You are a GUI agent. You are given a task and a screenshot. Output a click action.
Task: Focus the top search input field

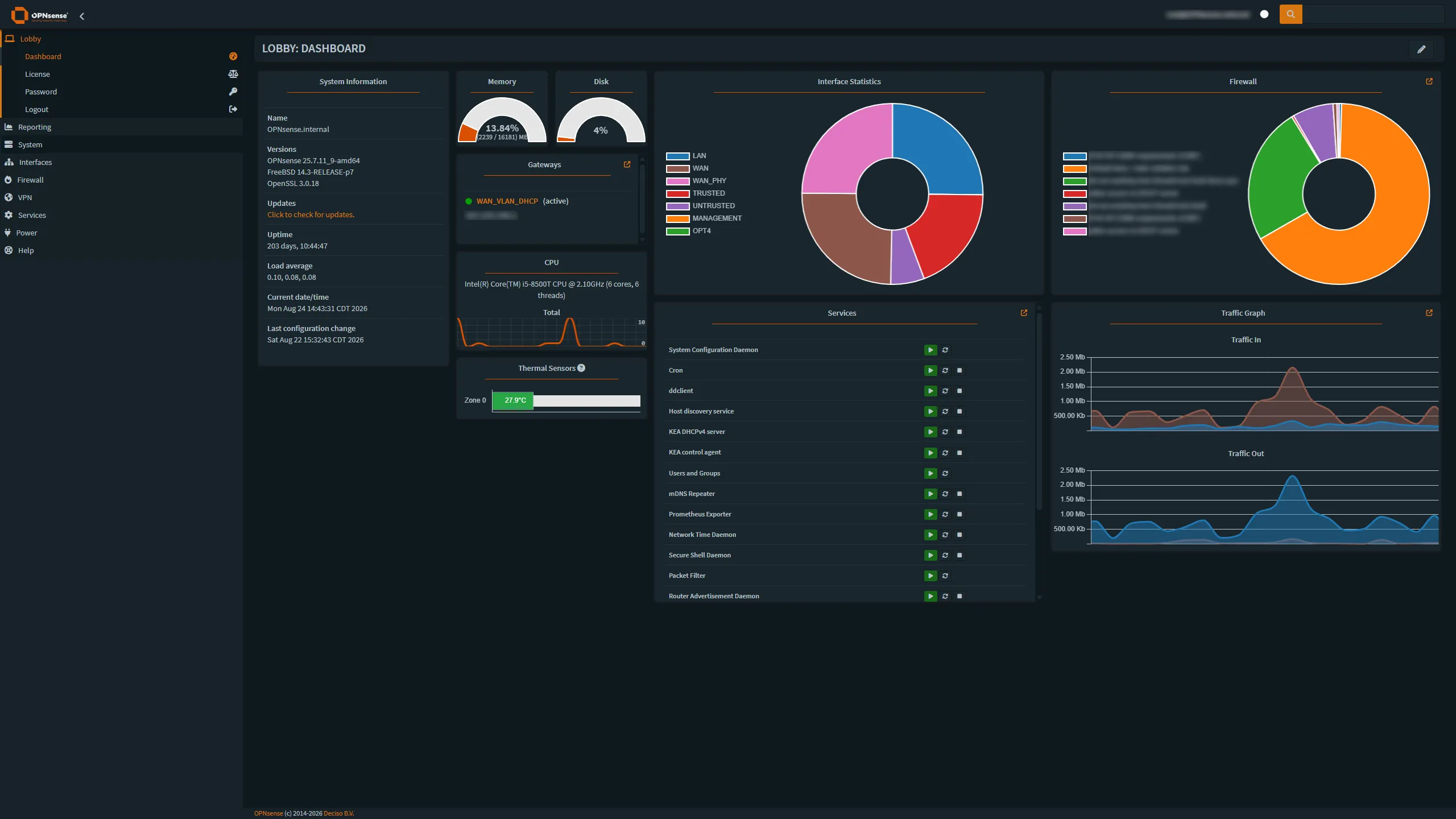tap(1372, 14)
